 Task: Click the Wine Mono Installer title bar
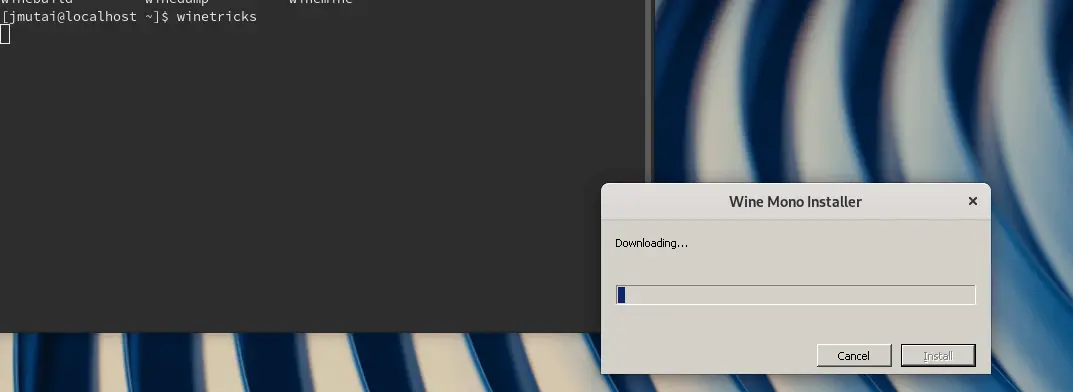pyautogui.click(x=795, y=201)
